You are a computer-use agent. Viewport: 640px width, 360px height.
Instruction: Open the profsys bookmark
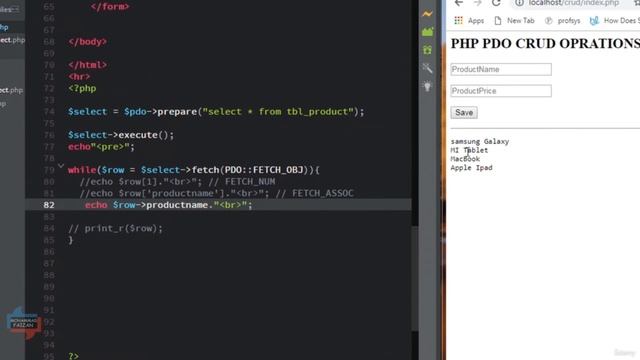[x=562, y=20]
